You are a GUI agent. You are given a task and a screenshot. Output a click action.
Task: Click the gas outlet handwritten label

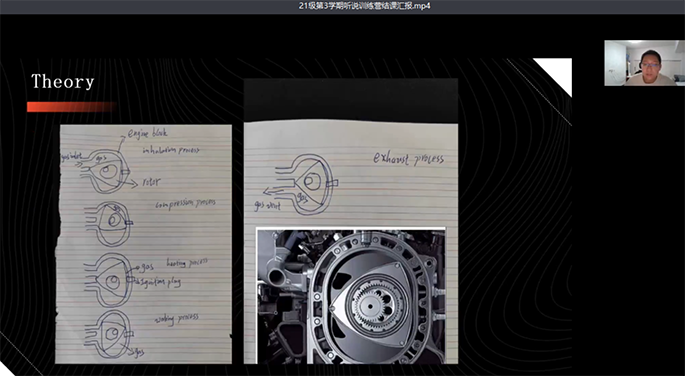click(267, 206)
